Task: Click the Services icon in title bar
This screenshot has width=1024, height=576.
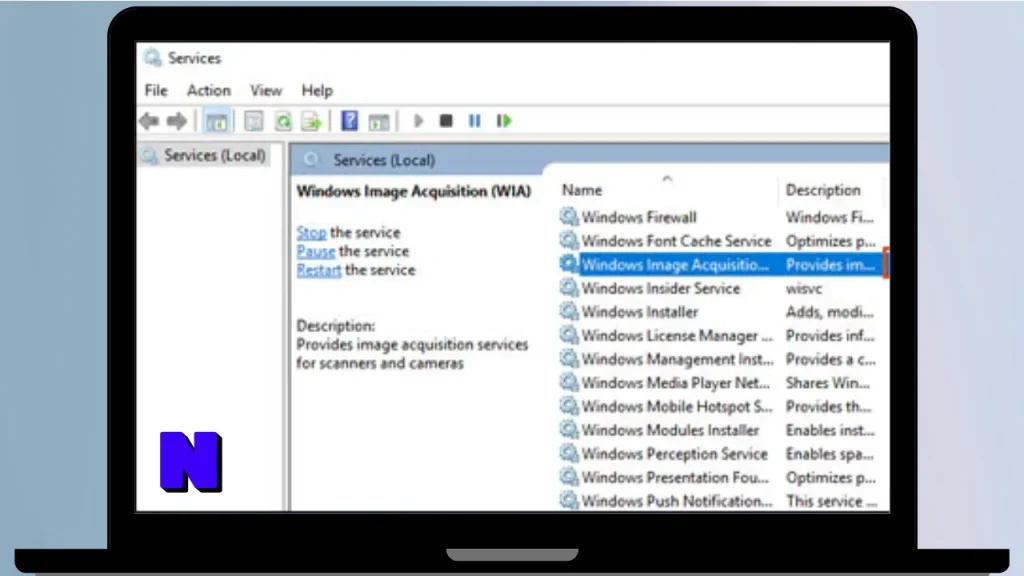Action: coord(152,58)
